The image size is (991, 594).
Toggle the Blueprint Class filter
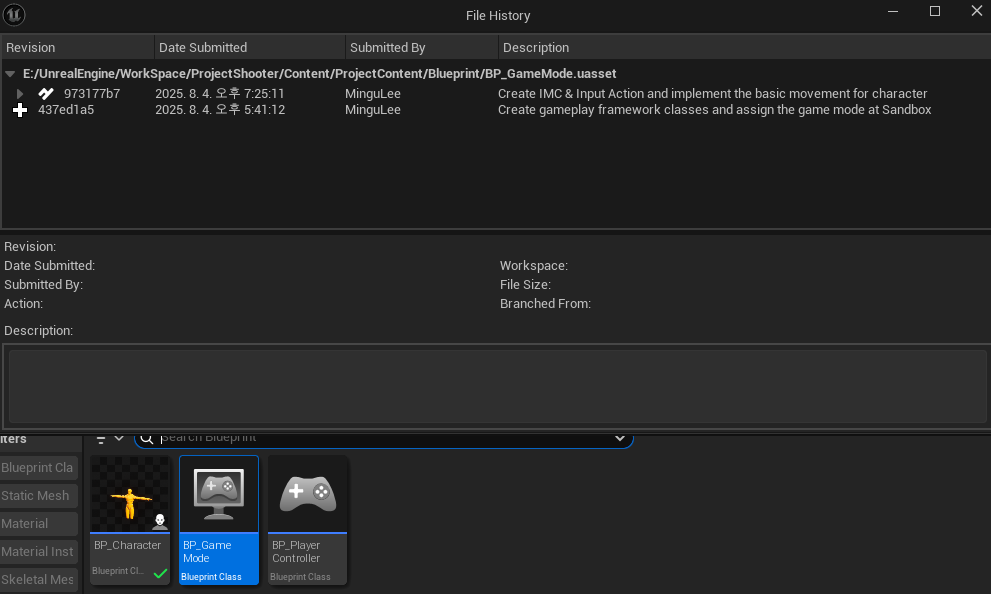tap(39, 468)
